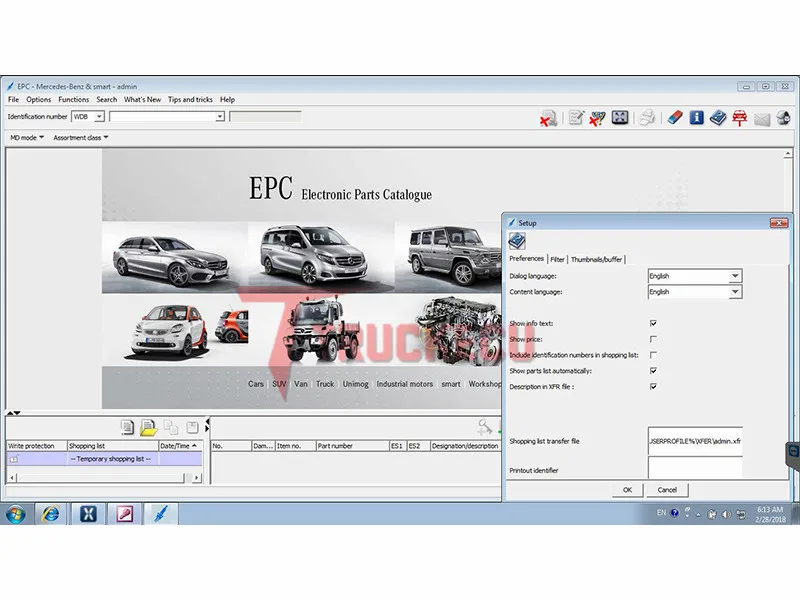Screen dimensions: 800x600
Task: Click the delete search icon with red X
Action: [x=548, y=118]
